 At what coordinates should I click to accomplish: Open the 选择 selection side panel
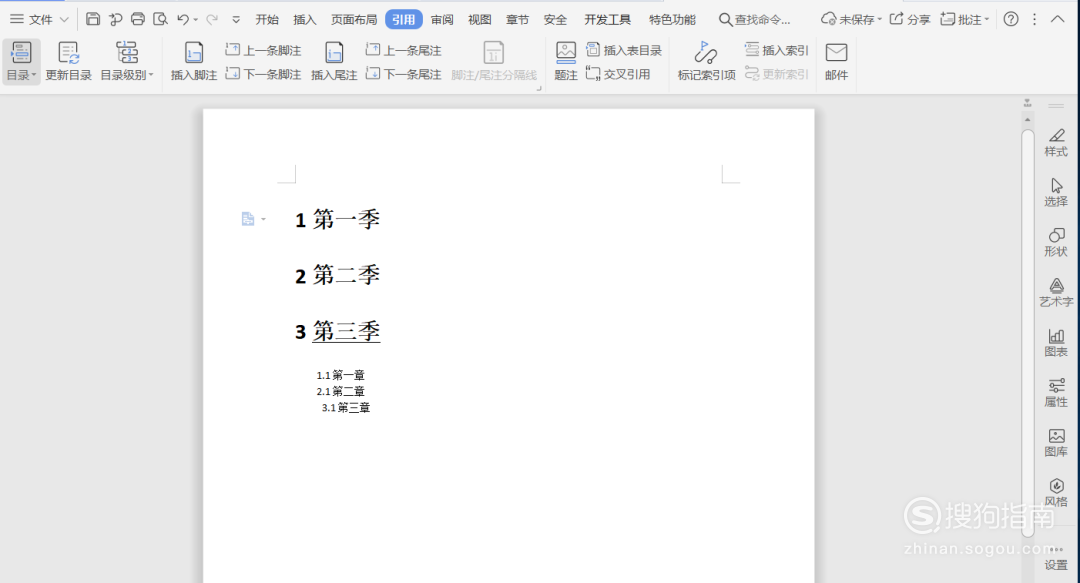click(x=1056, y=192)
